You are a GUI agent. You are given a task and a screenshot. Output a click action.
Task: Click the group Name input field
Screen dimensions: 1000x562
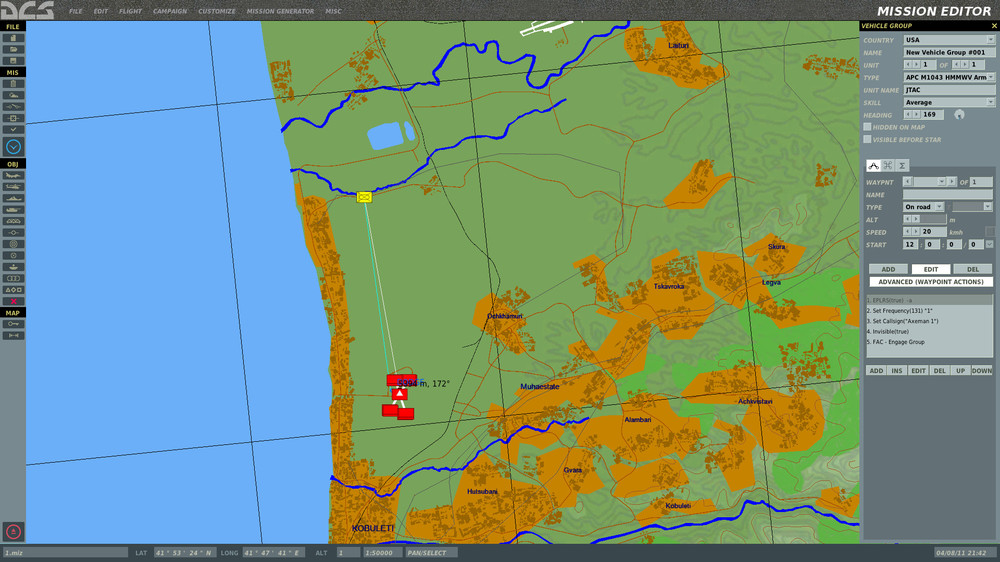click(949, 52)
